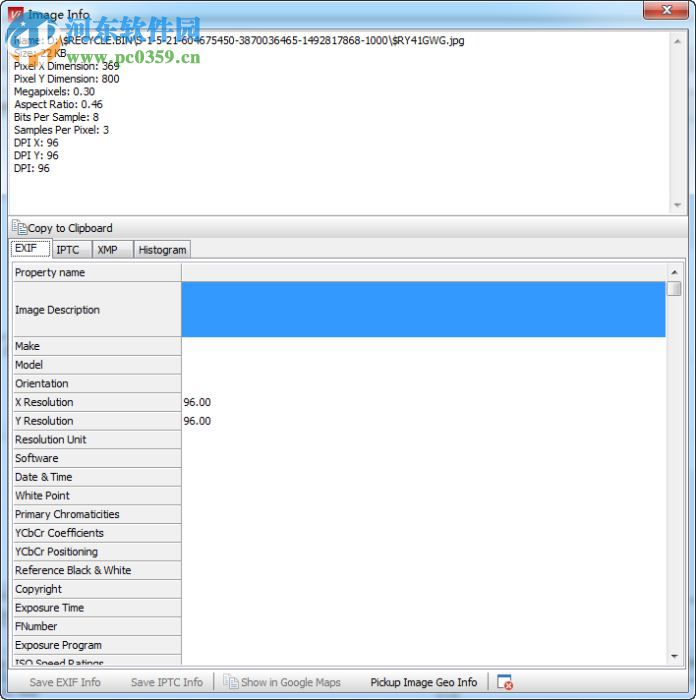
Task: Click the Save EXIF Info button
Action: pos(65,682)
